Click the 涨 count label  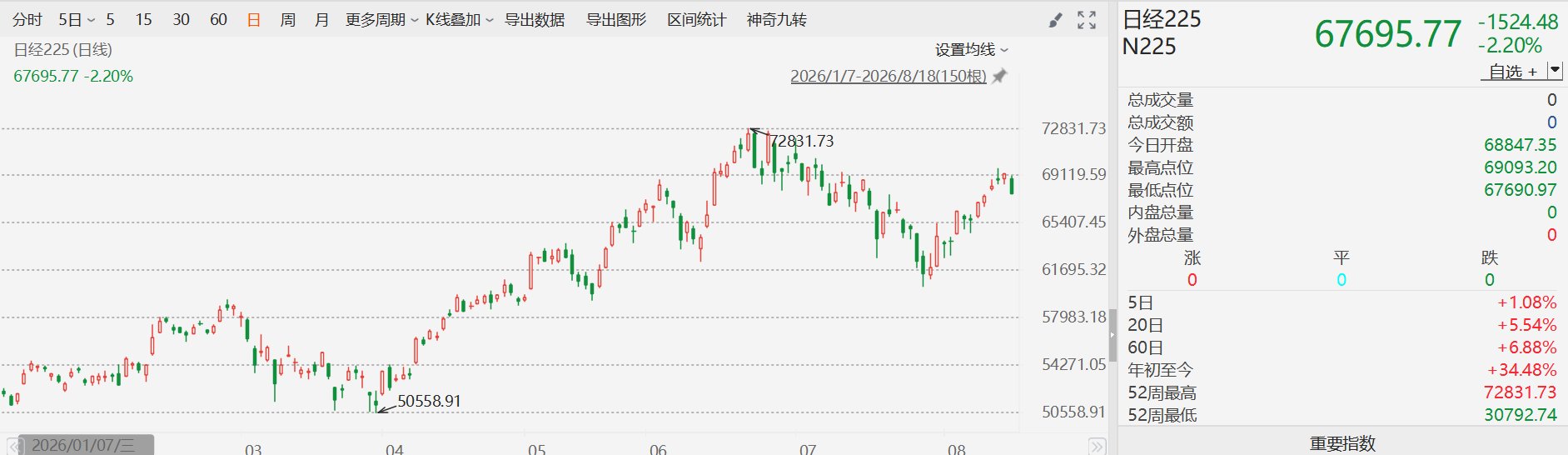coord(1192,257)
